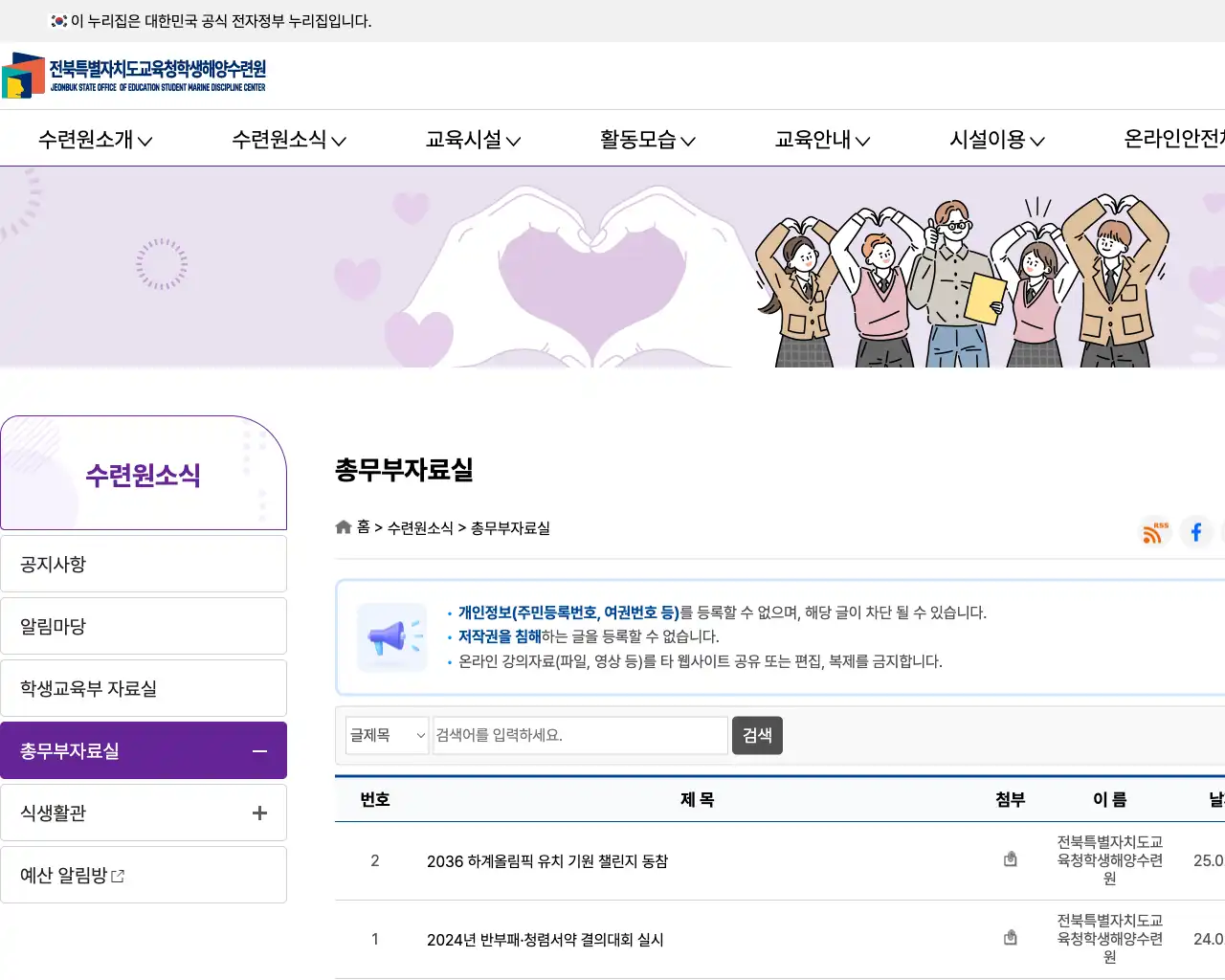Open the attachment on the 2036 올림픽 post
The width and height of the screenshot is (1225, 980).
tap(1011, 858)
